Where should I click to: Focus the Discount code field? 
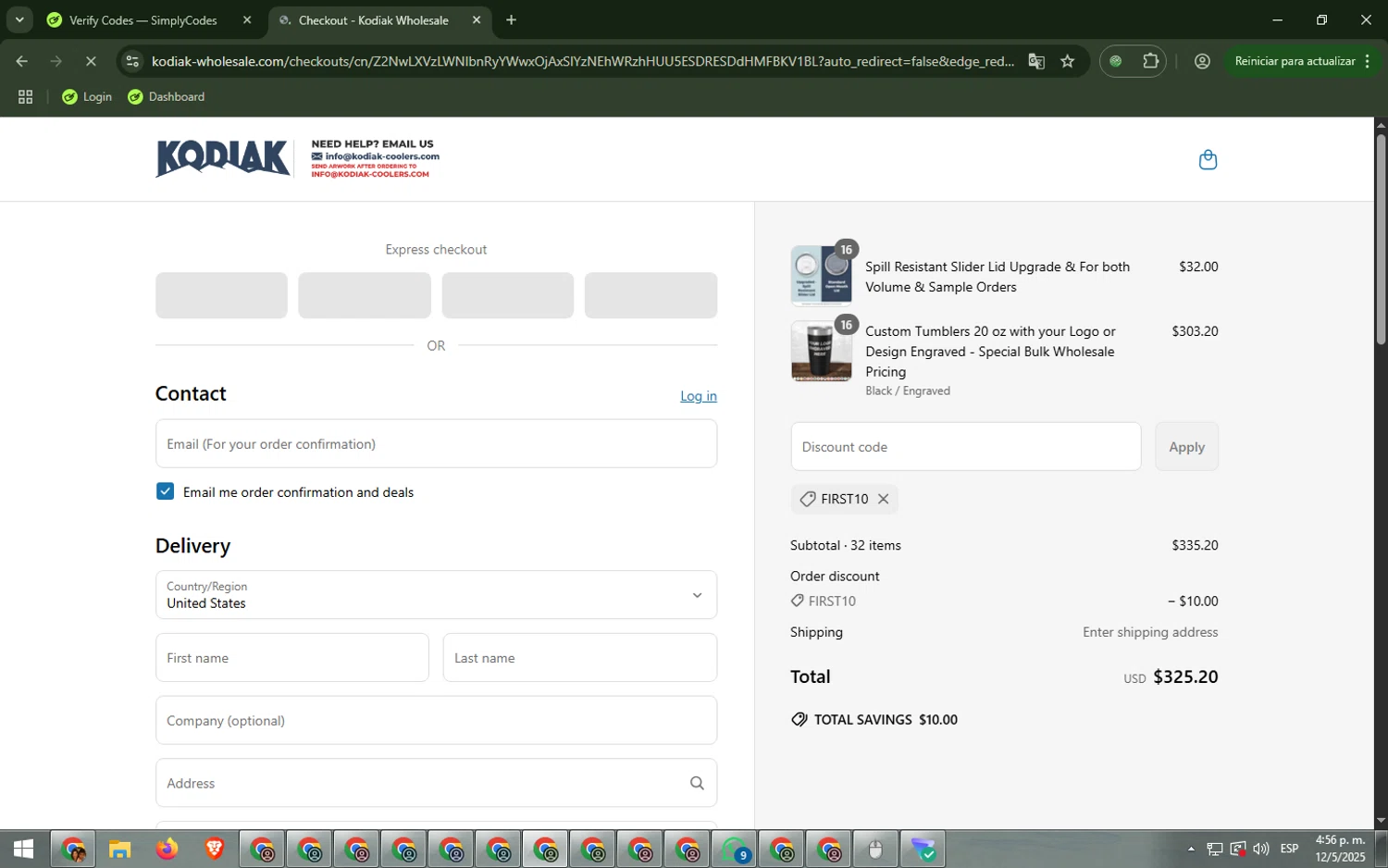tap(965, 447)
